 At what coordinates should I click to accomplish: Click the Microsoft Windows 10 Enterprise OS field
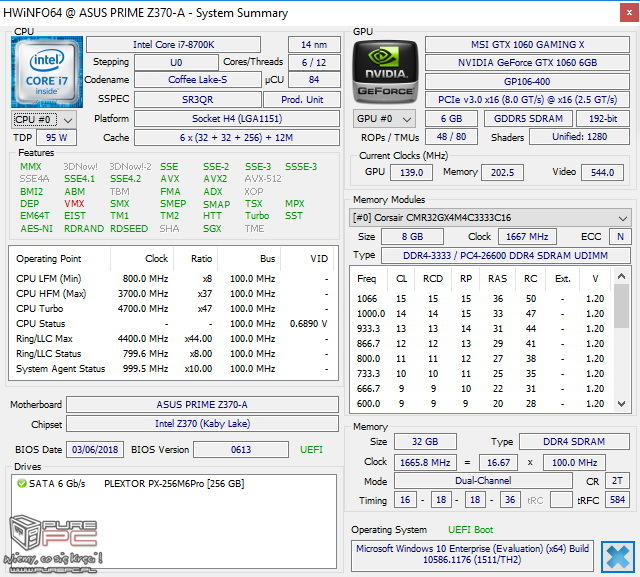pyautogui.click(x=472, y=554)
